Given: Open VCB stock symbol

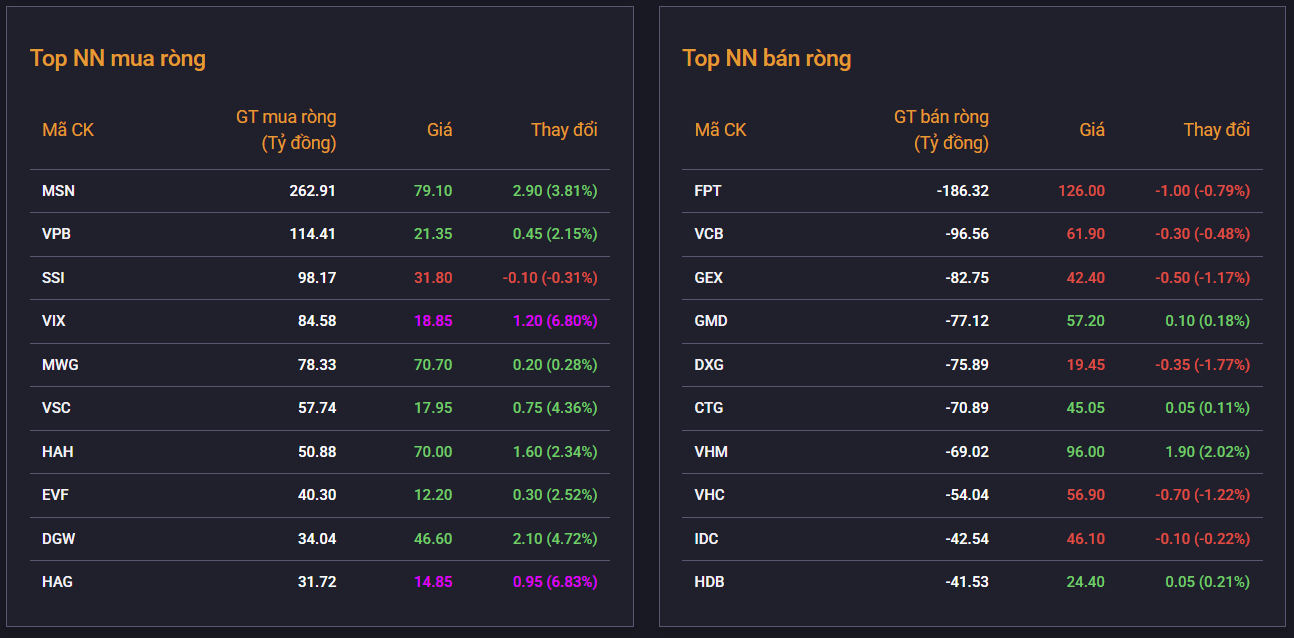Looking at the screenshot, I should tap(709, 234).
